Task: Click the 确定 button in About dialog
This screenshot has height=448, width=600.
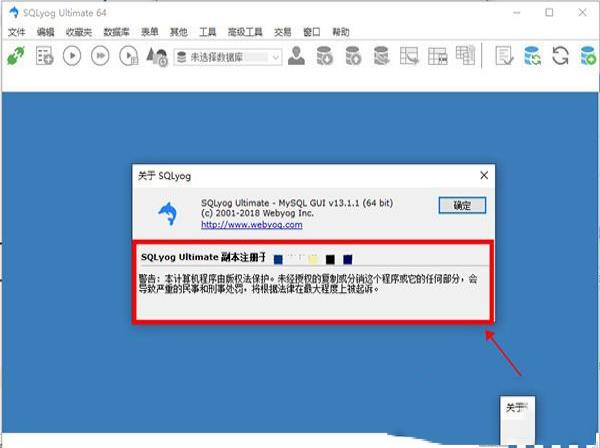Action: point(462,205)
